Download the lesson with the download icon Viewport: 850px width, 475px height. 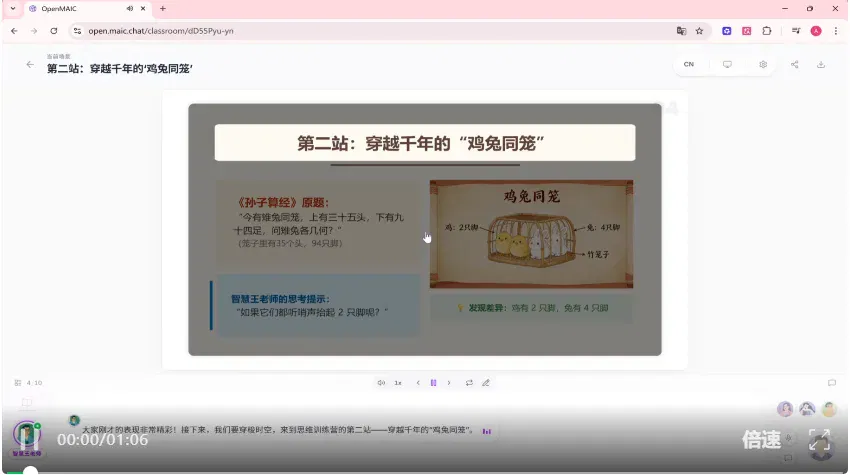click(821, 65)
